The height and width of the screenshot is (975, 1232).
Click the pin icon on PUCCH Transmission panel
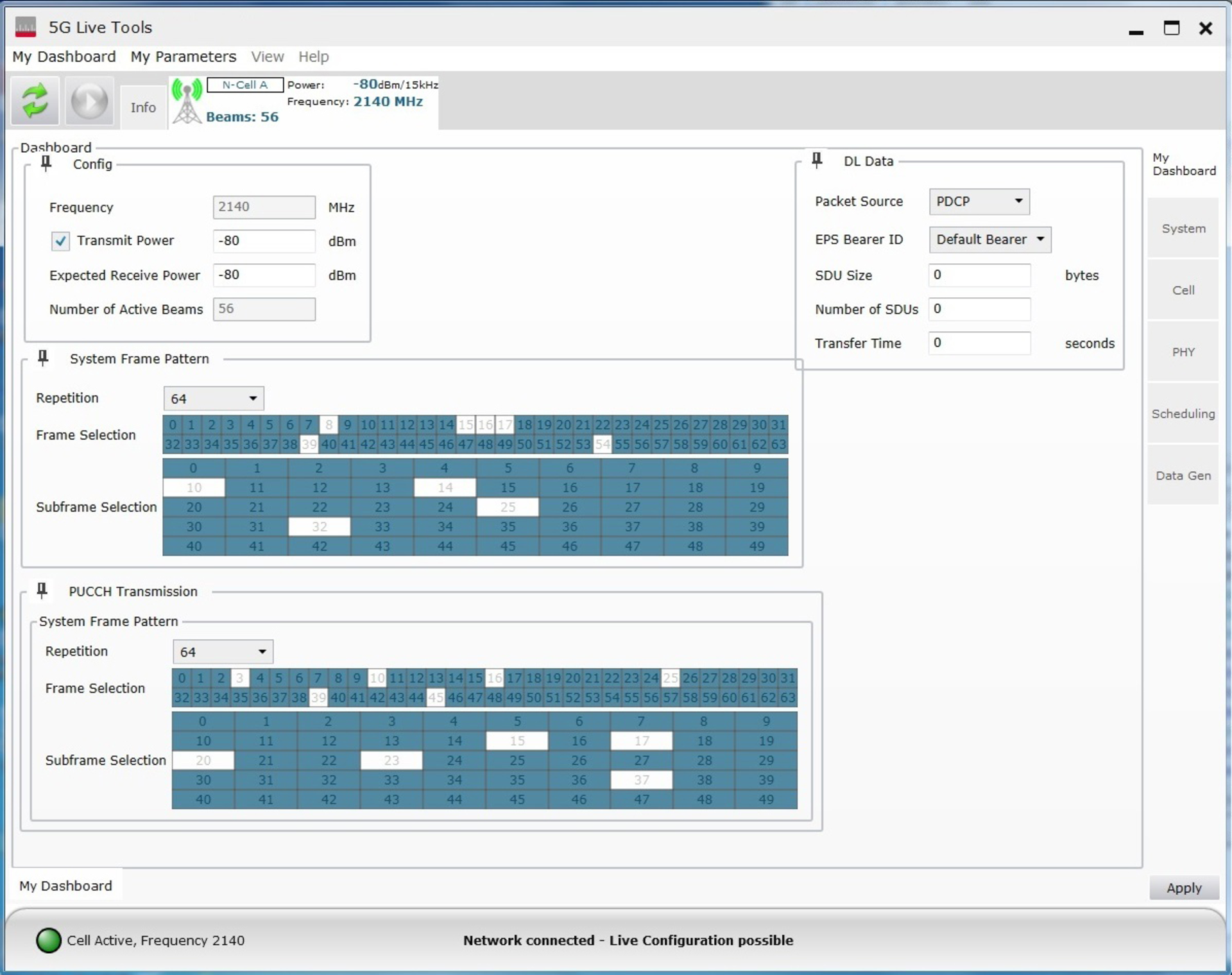coord(42,591)
